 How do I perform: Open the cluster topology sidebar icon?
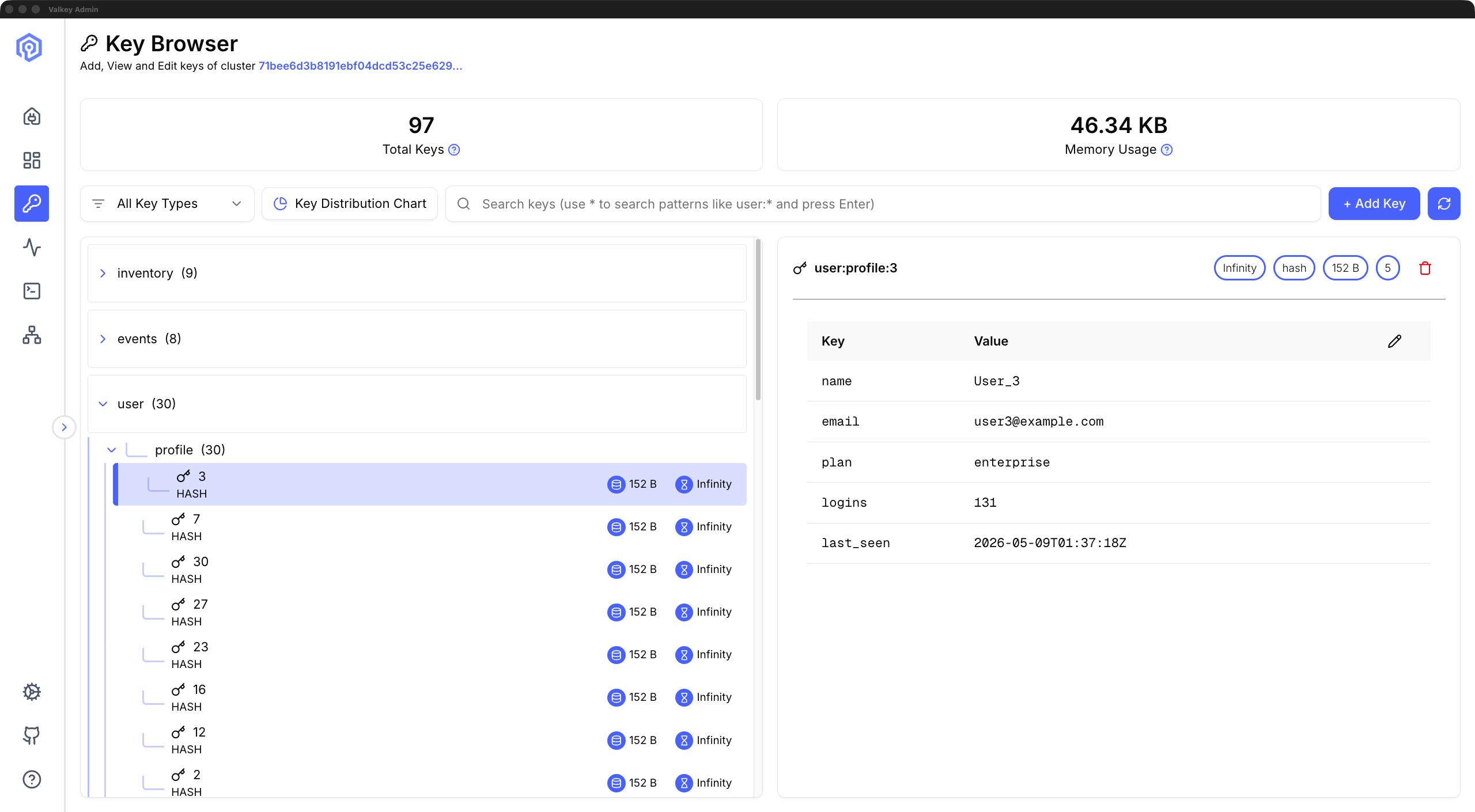click(x=32, y=335)
